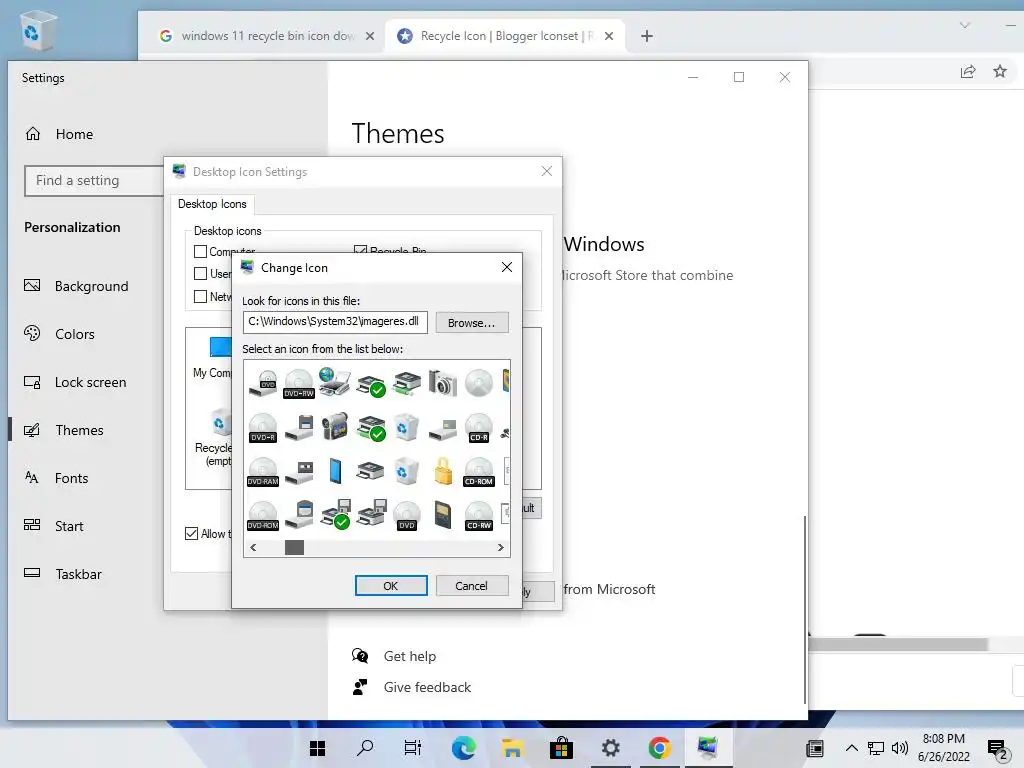The width and height of the screenshot is (1024, 768).
Task: Pick the blue phone icon
Action: click(335, 471)
